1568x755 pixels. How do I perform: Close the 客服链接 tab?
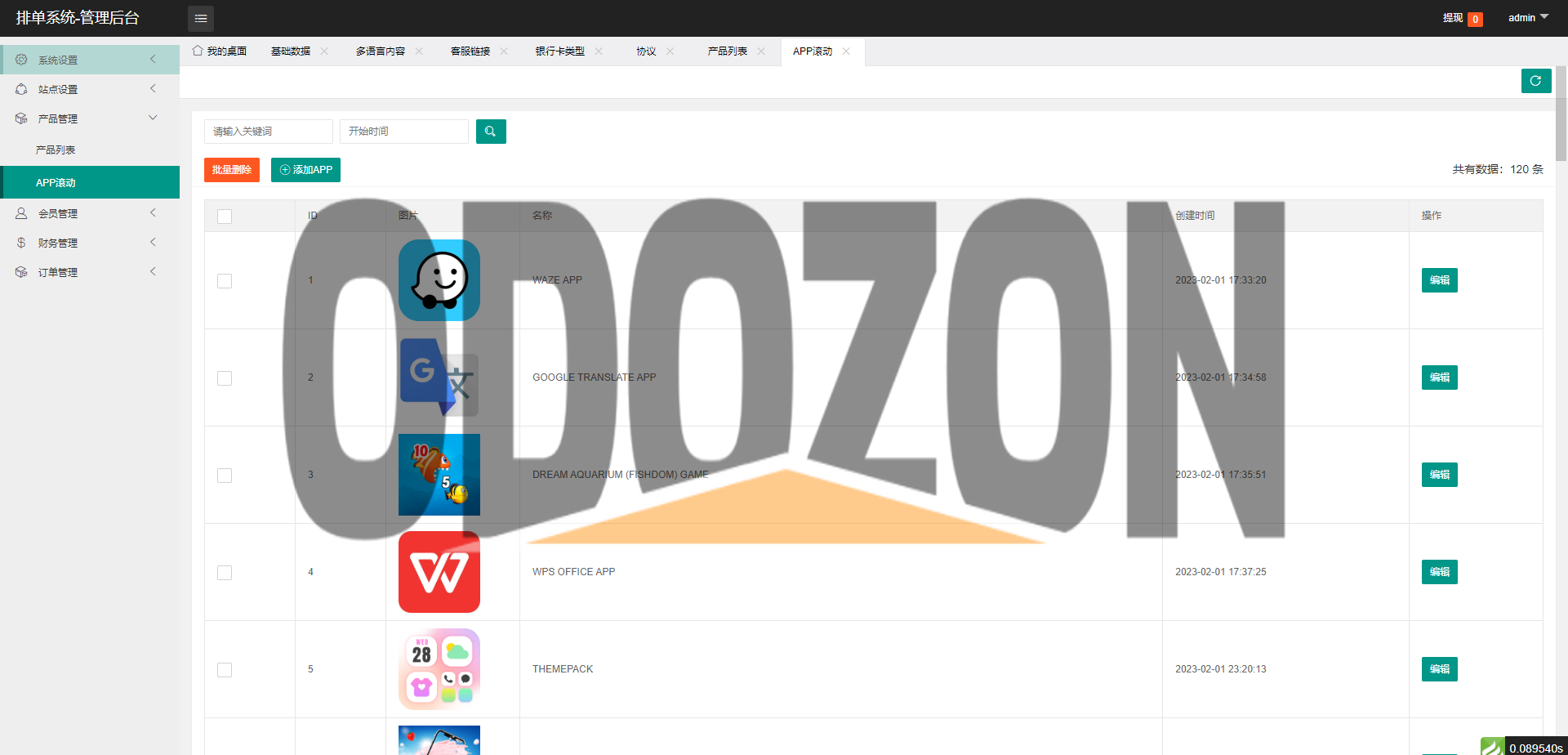point(504,51)
